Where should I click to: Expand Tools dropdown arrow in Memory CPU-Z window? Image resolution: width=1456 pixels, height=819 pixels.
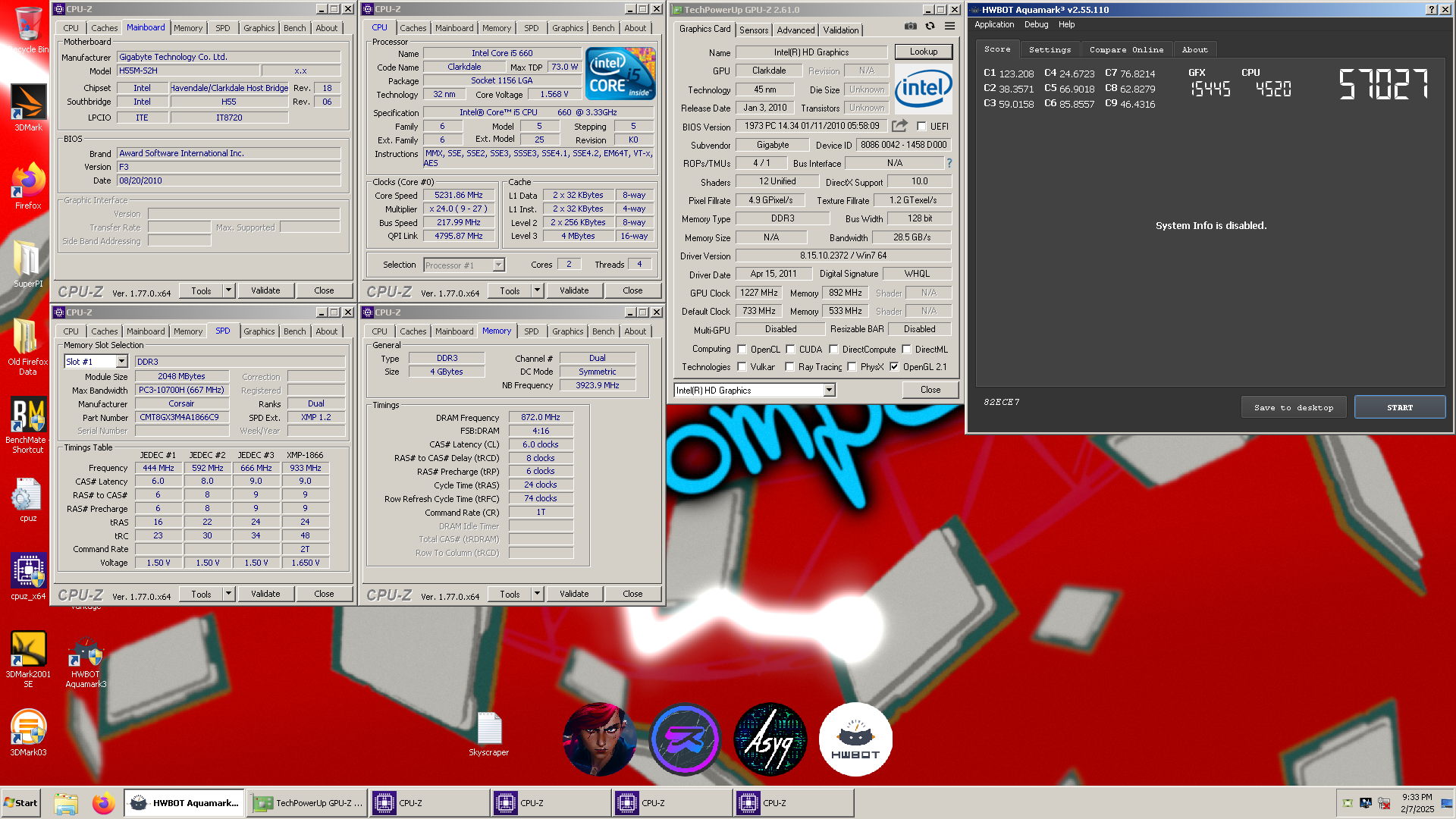click(537, 594)
